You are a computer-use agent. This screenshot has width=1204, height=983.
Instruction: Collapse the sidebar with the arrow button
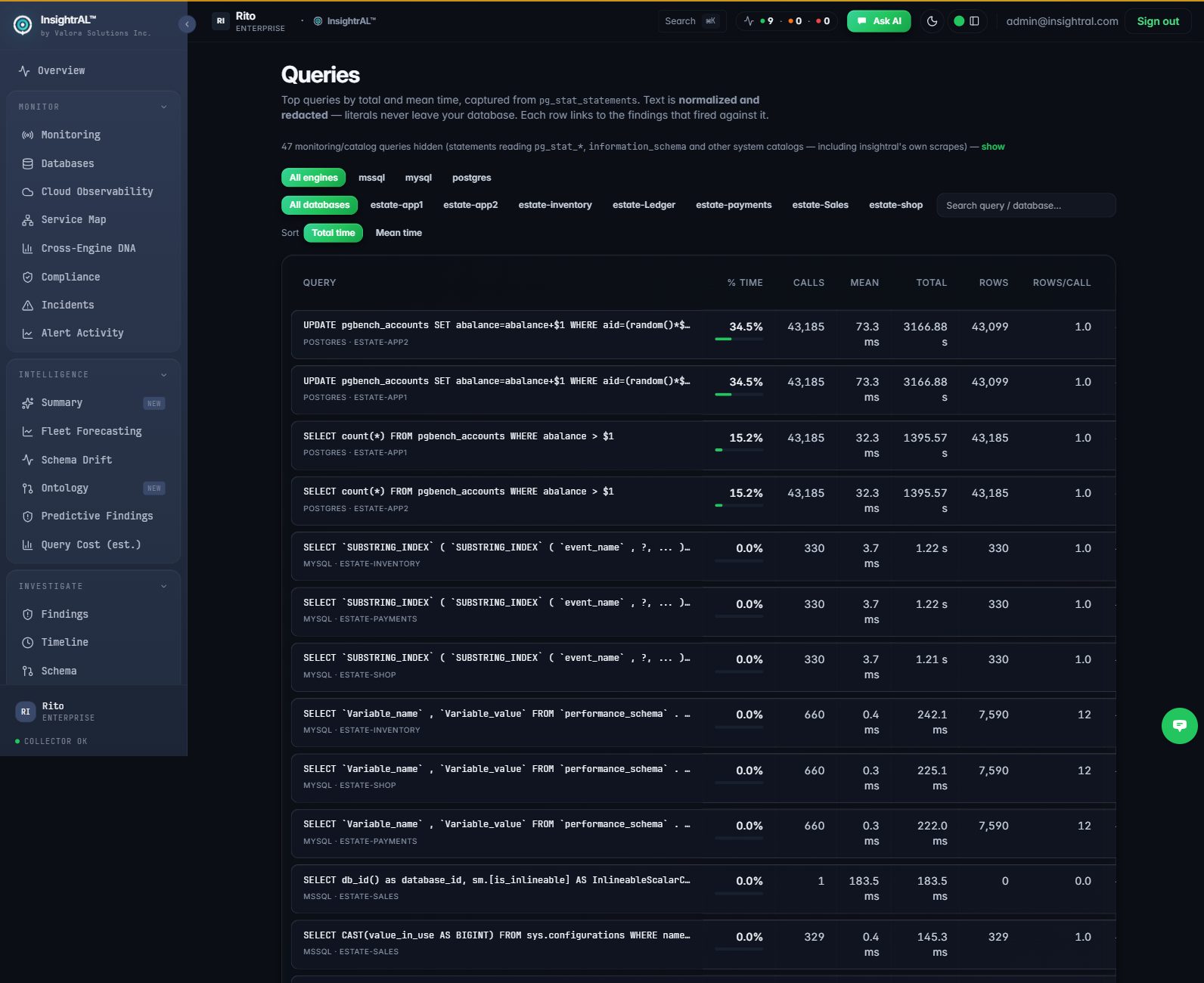tap(187, 24)
